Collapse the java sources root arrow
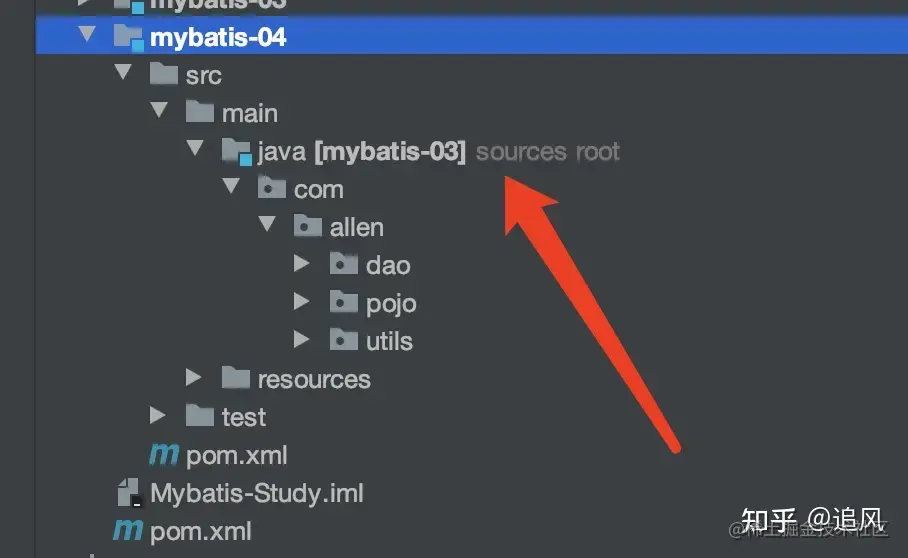 point(195,148)
